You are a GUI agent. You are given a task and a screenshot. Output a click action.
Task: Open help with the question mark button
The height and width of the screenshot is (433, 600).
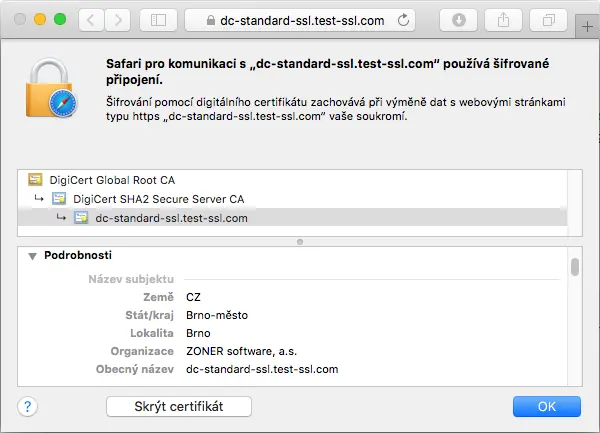point(28,406)
